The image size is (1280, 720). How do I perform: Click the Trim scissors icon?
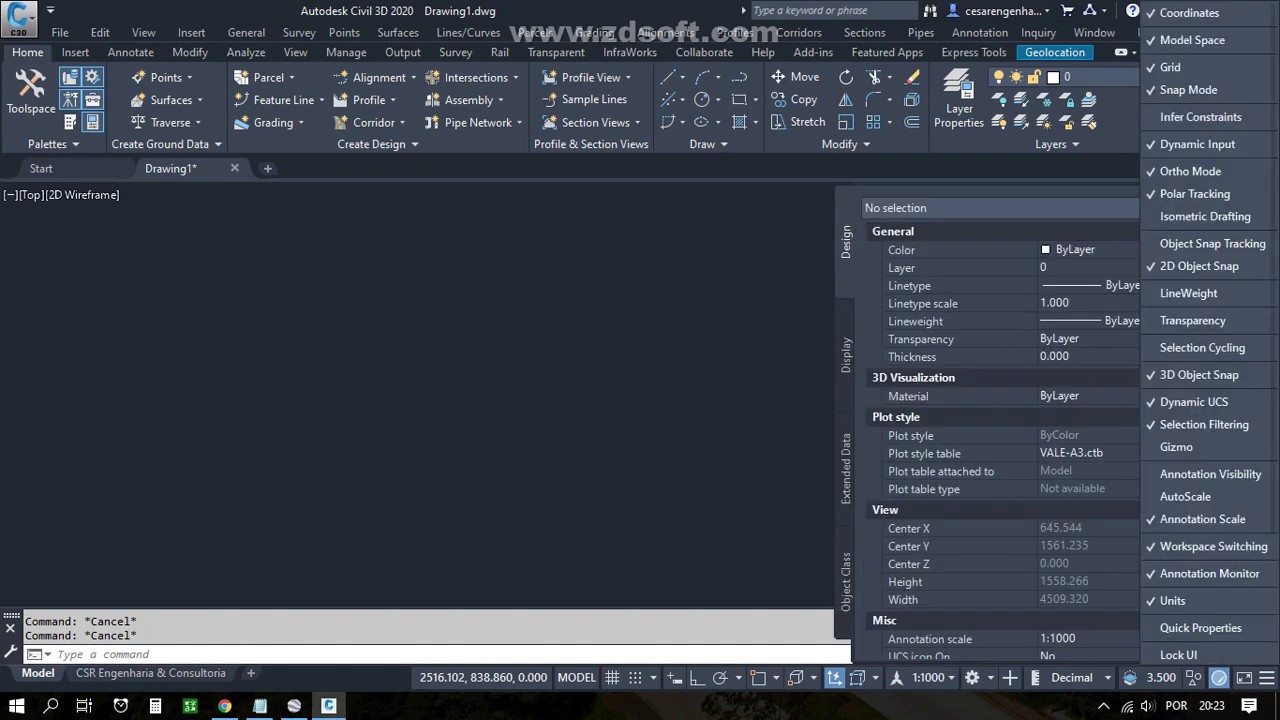coord(874,77)
